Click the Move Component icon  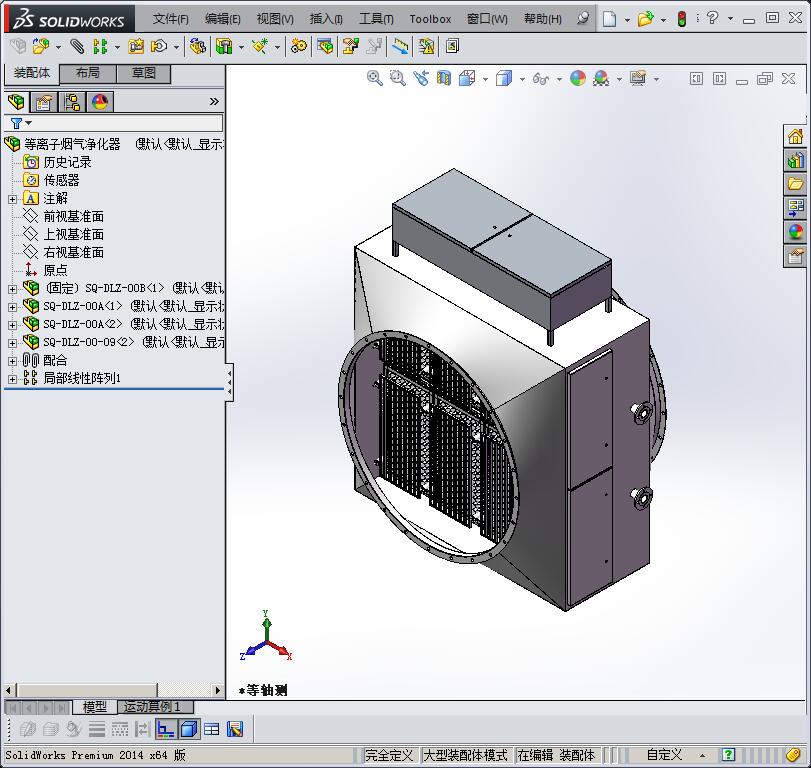[x=159, y=47]
